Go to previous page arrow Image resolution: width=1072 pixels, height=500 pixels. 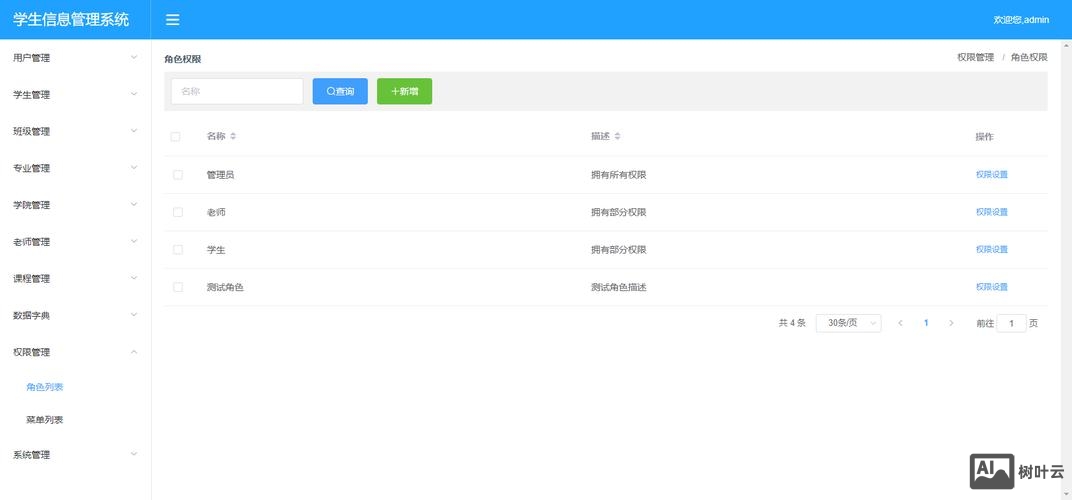900,323
